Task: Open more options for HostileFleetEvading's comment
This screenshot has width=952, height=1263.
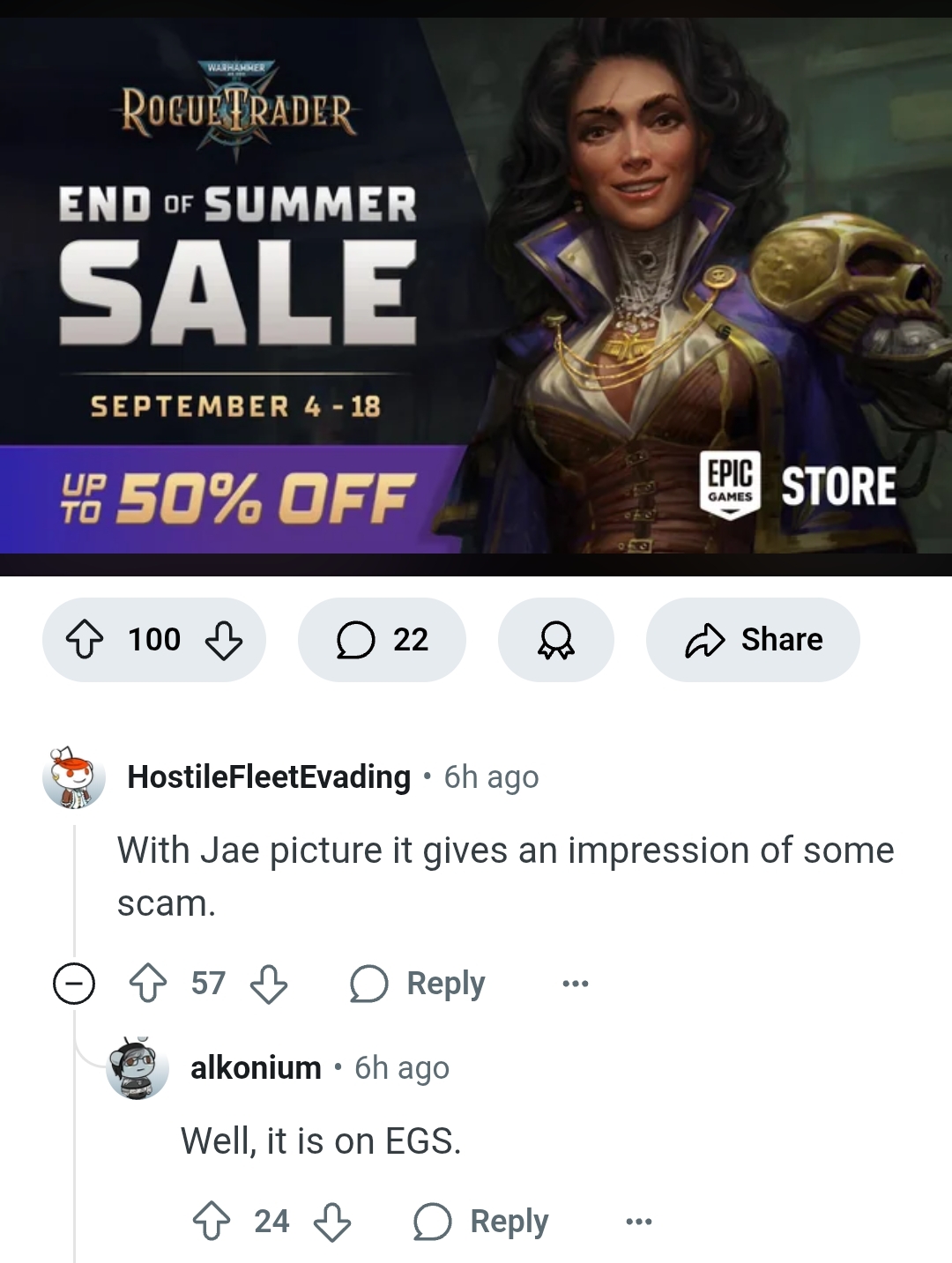Action: (576, 984)
